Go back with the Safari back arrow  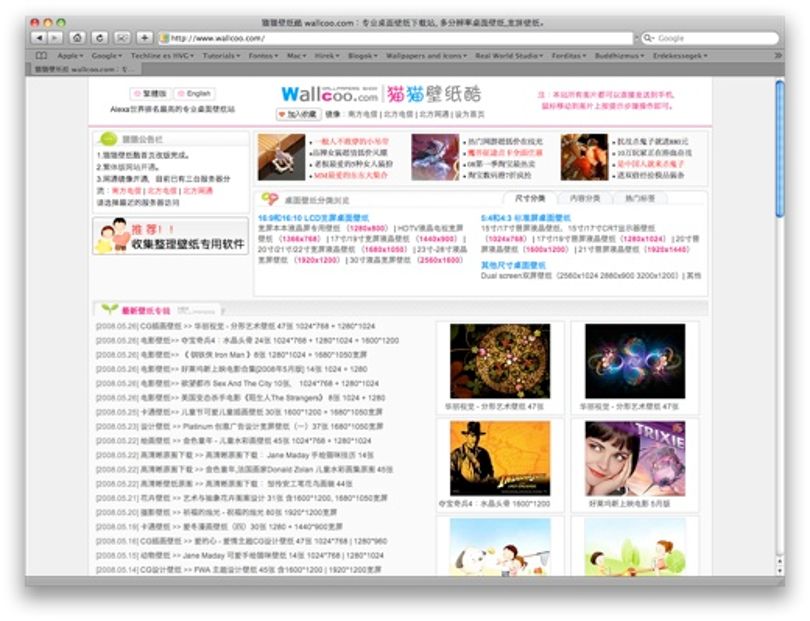coord(39,38)
